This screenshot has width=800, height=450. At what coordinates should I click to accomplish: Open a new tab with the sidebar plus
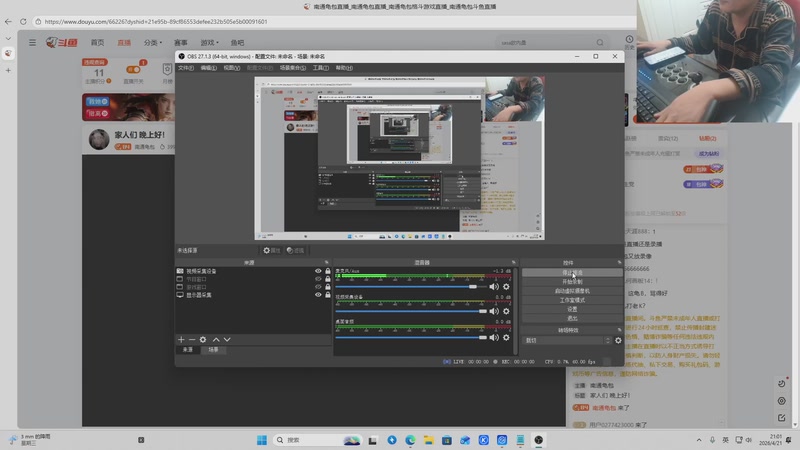pos(8,70)
